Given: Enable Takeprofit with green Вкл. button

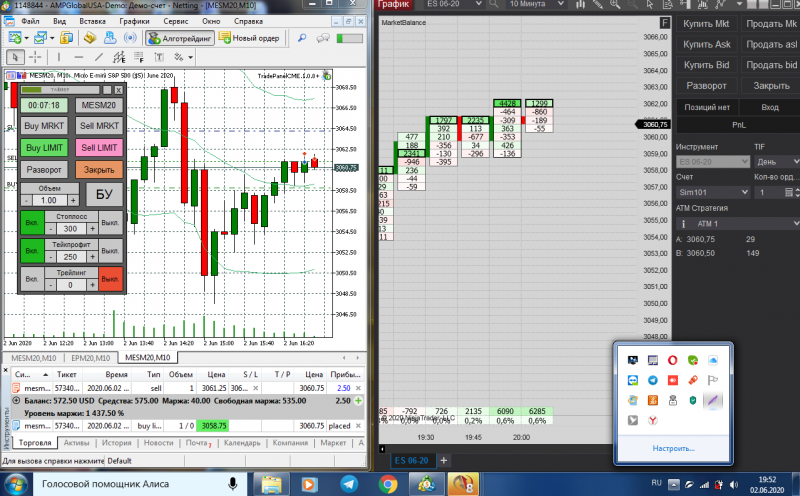Looking at the screenshot, I should click(32, 251).
